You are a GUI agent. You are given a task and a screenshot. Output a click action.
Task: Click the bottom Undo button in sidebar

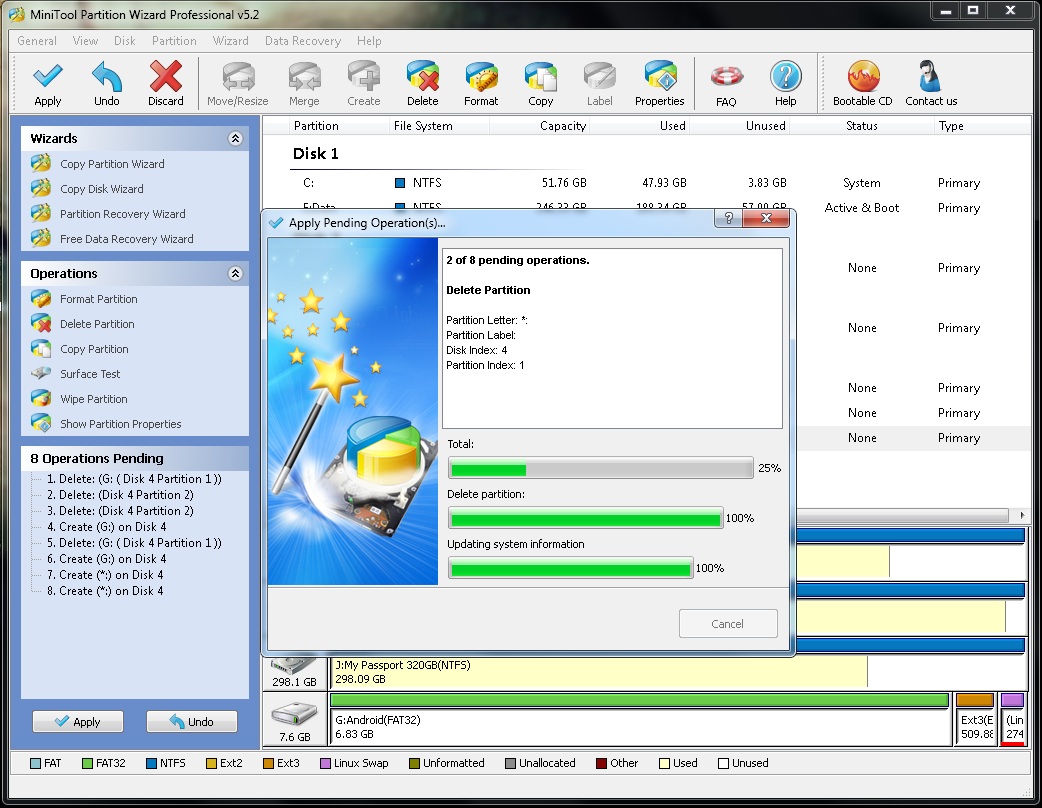[191, 721]
